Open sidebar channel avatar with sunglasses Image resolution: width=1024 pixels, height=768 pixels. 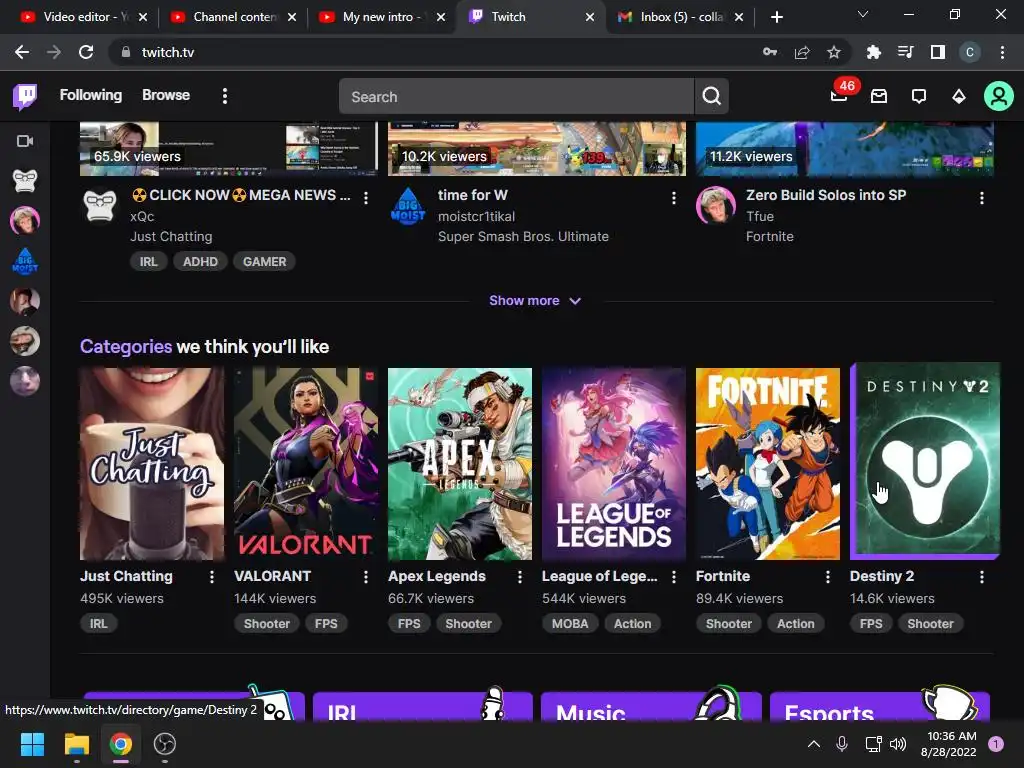click(25, 341)
